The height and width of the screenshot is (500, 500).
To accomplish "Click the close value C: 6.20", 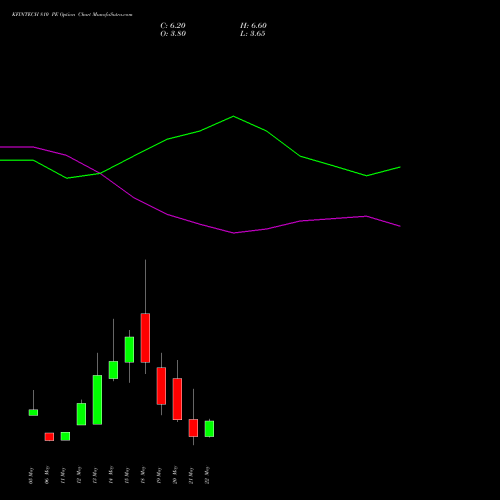I will tap(173, 26).
